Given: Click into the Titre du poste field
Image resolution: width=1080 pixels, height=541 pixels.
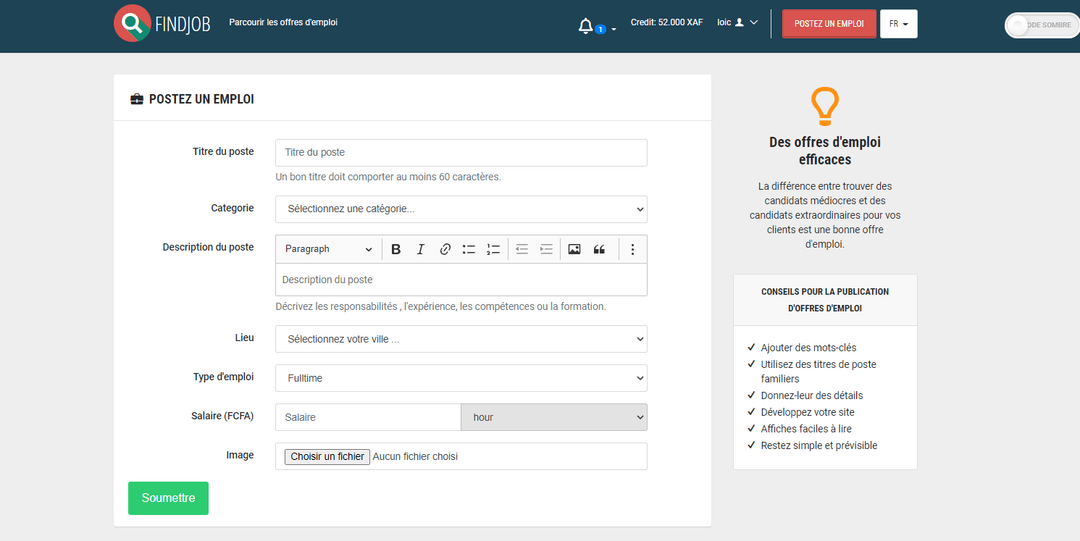Looking at the screenshot, I should tap(461, 153).
